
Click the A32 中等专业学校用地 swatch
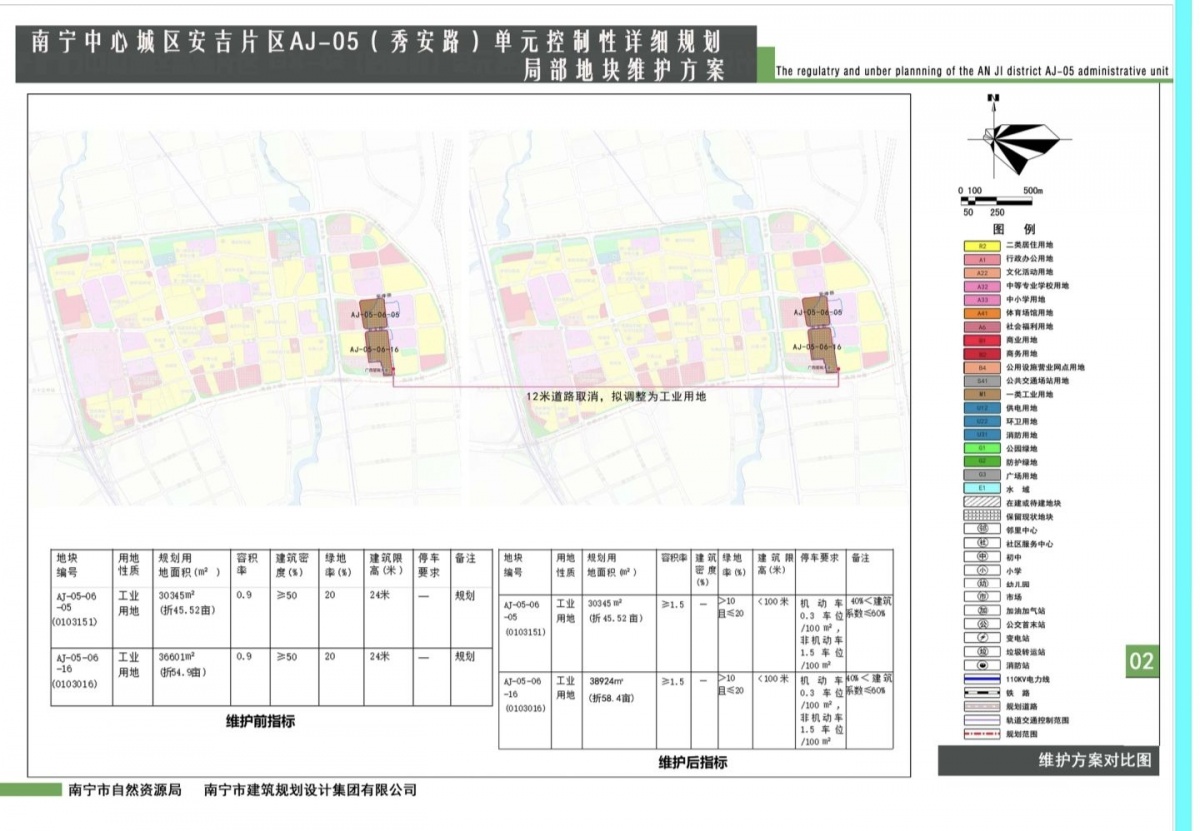tap(982, 285)
